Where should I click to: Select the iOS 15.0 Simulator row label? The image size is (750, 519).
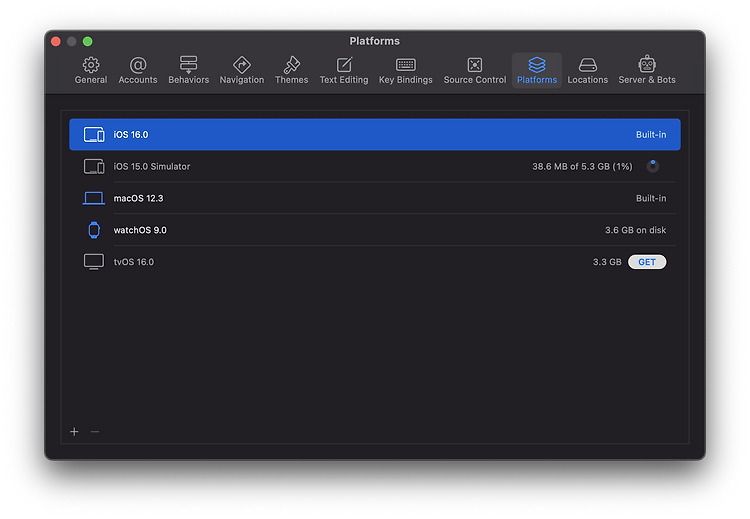pos(152,166)
